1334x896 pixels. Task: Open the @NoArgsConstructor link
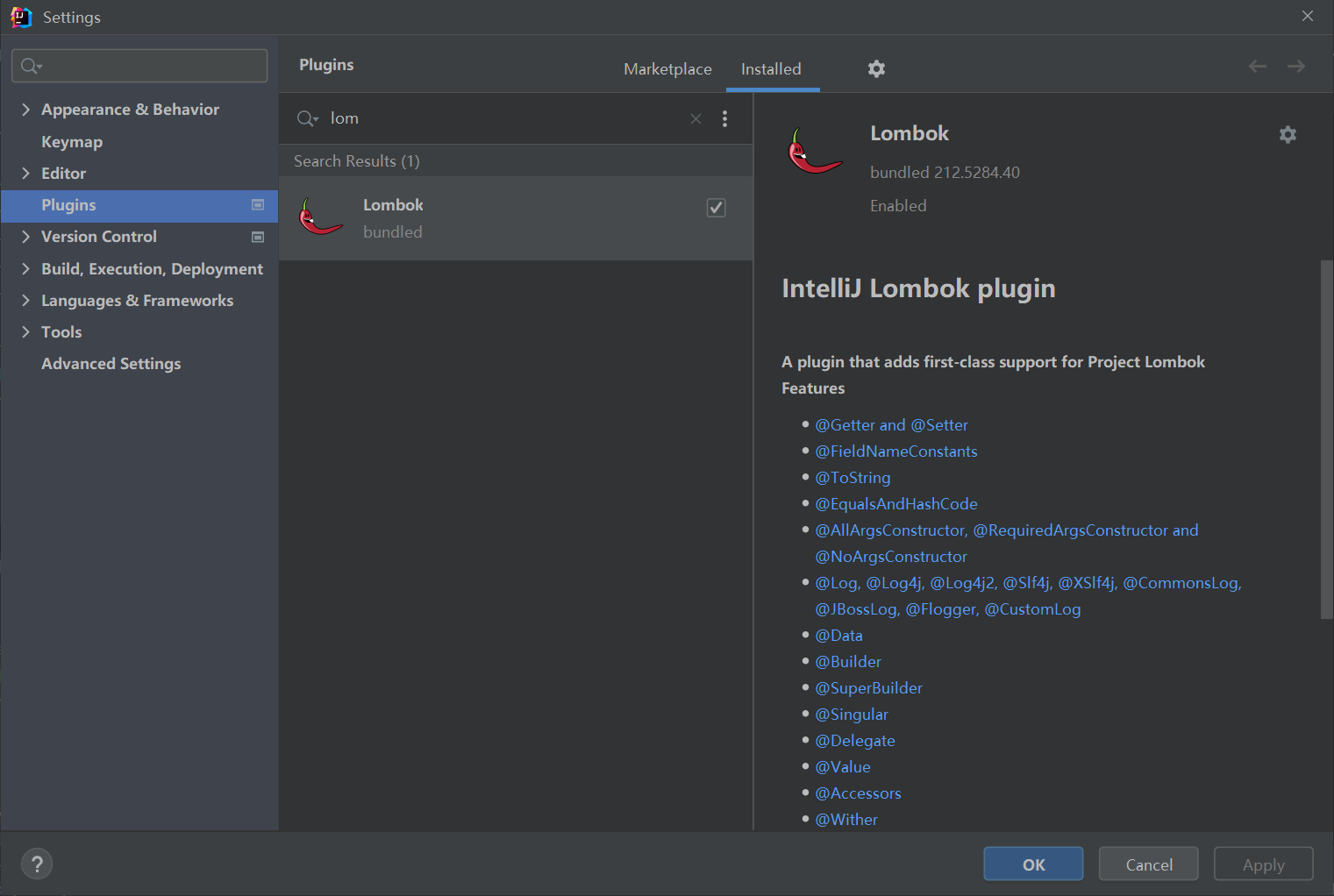point(891,556)
